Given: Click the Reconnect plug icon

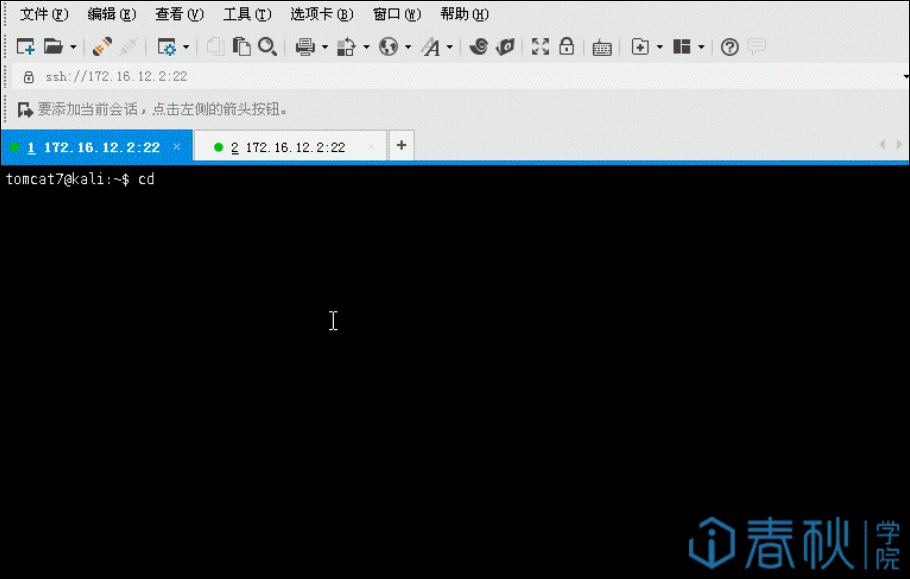Looking at the screenshot, I should (x=102, y=47).
